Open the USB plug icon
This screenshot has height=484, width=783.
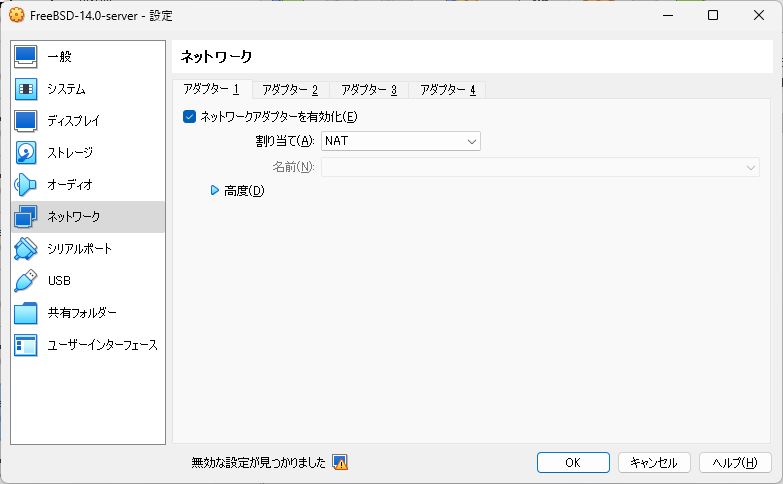(x=25, y=281)
